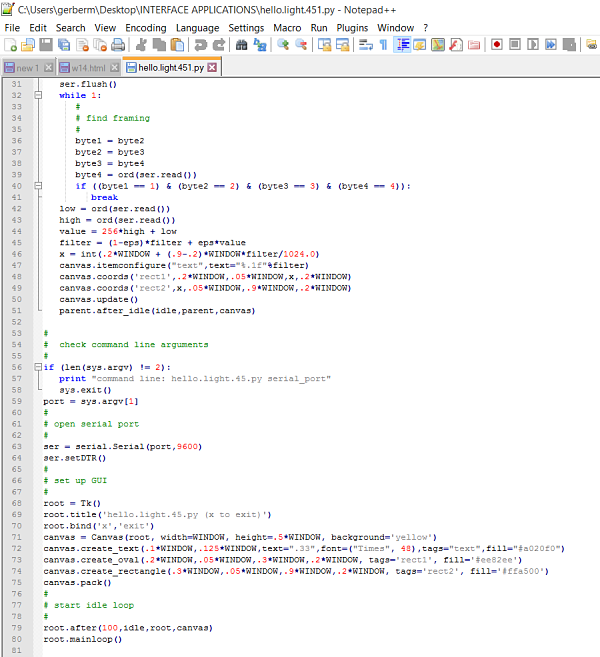Toggle the Document Map toolbar icon

pos(438,44)
